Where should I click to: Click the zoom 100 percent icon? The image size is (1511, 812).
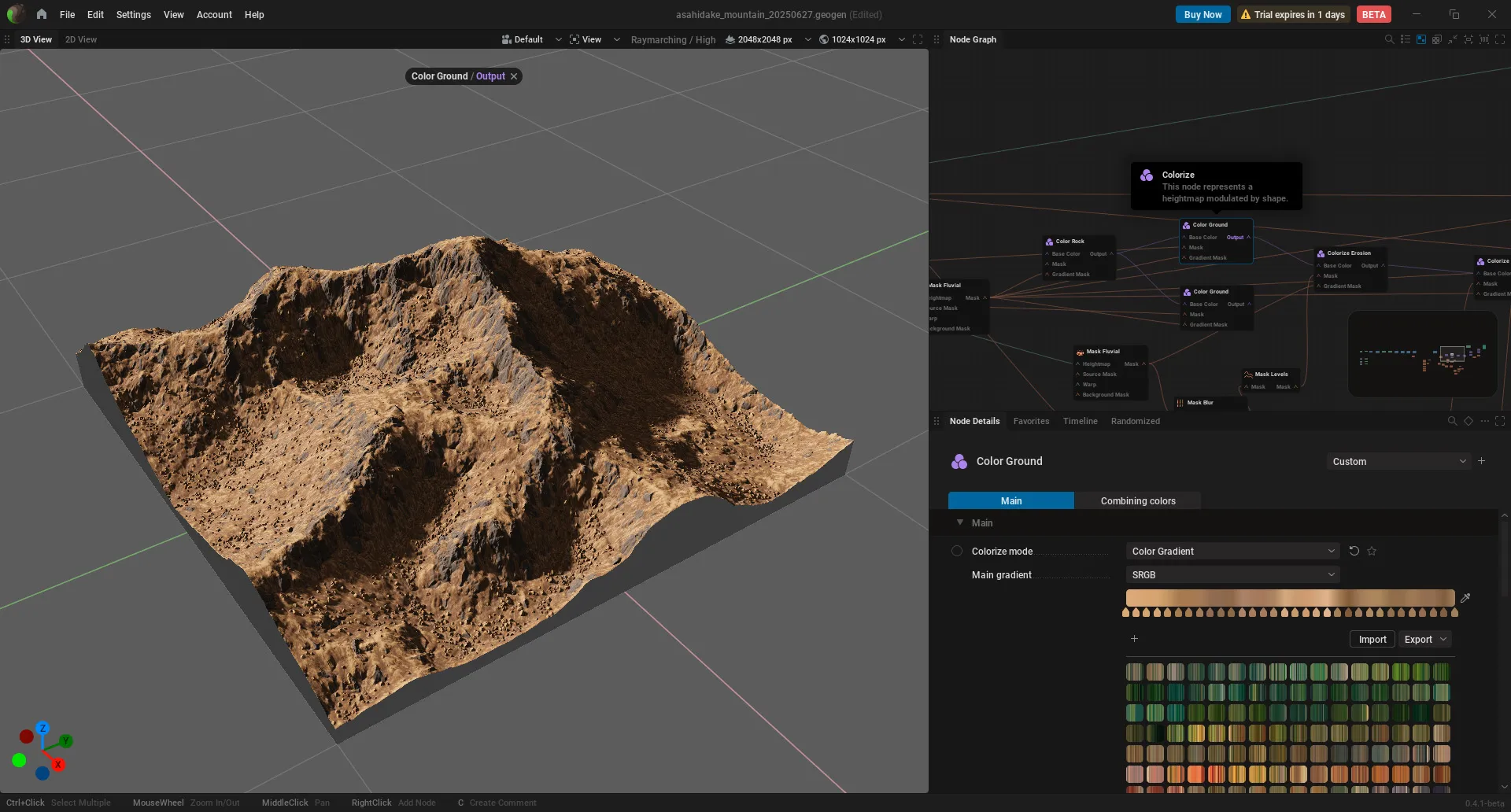click(x=1484, y=39)
